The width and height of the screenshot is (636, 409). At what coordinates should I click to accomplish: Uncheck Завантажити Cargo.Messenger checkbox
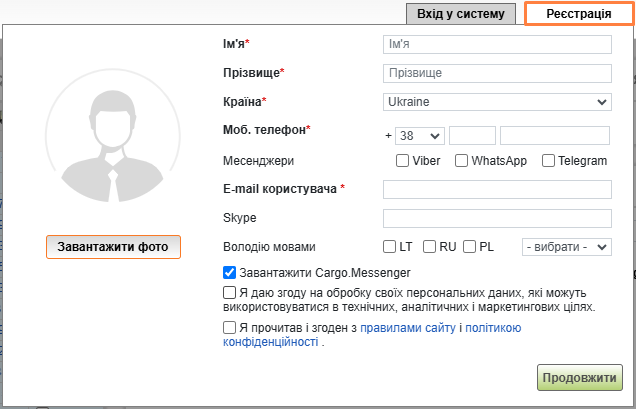click(230, 272)
